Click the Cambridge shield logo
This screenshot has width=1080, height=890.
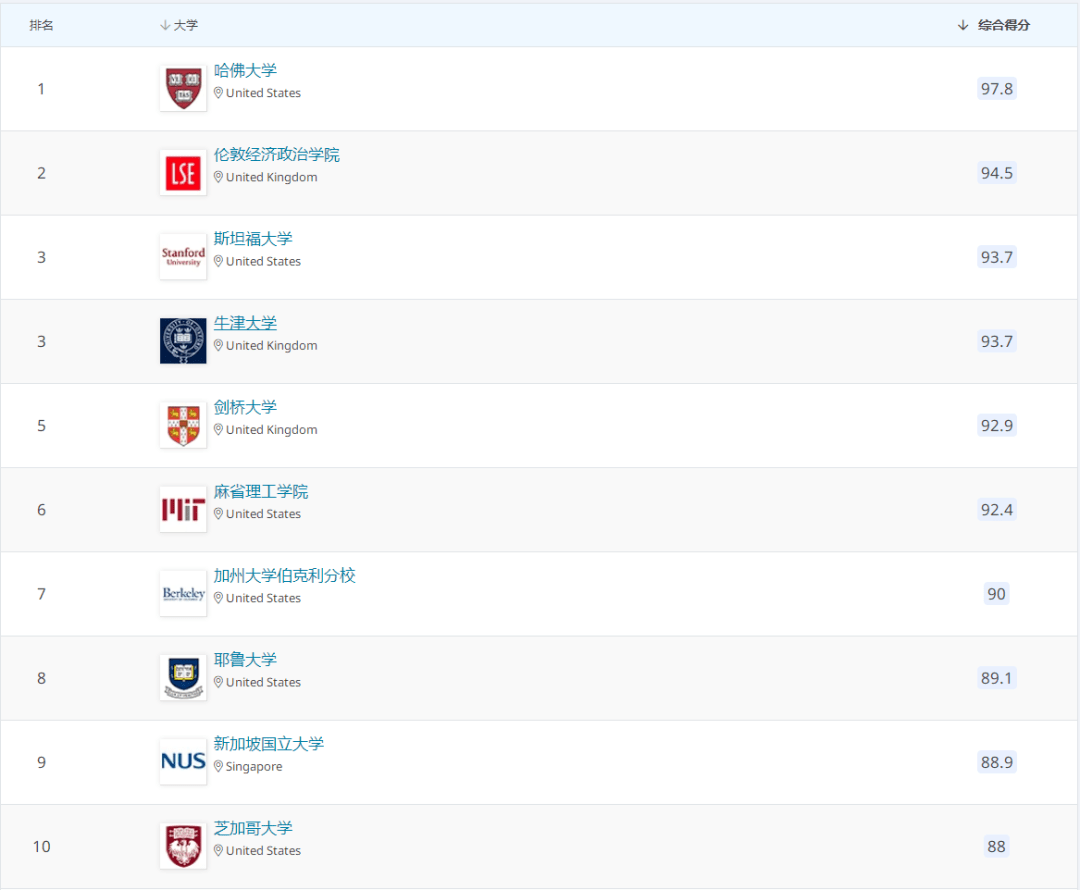click(x=183, y=425)
